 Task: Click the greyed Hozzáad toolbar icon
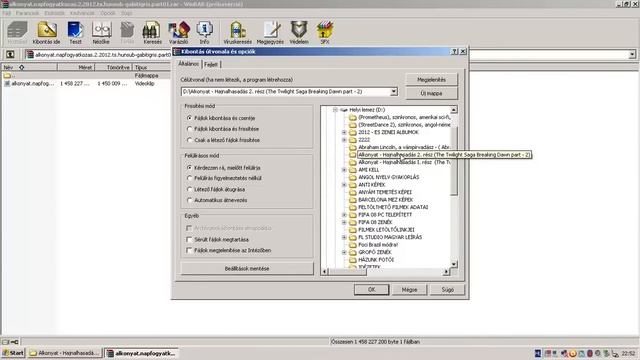click(x=17, y=33)
